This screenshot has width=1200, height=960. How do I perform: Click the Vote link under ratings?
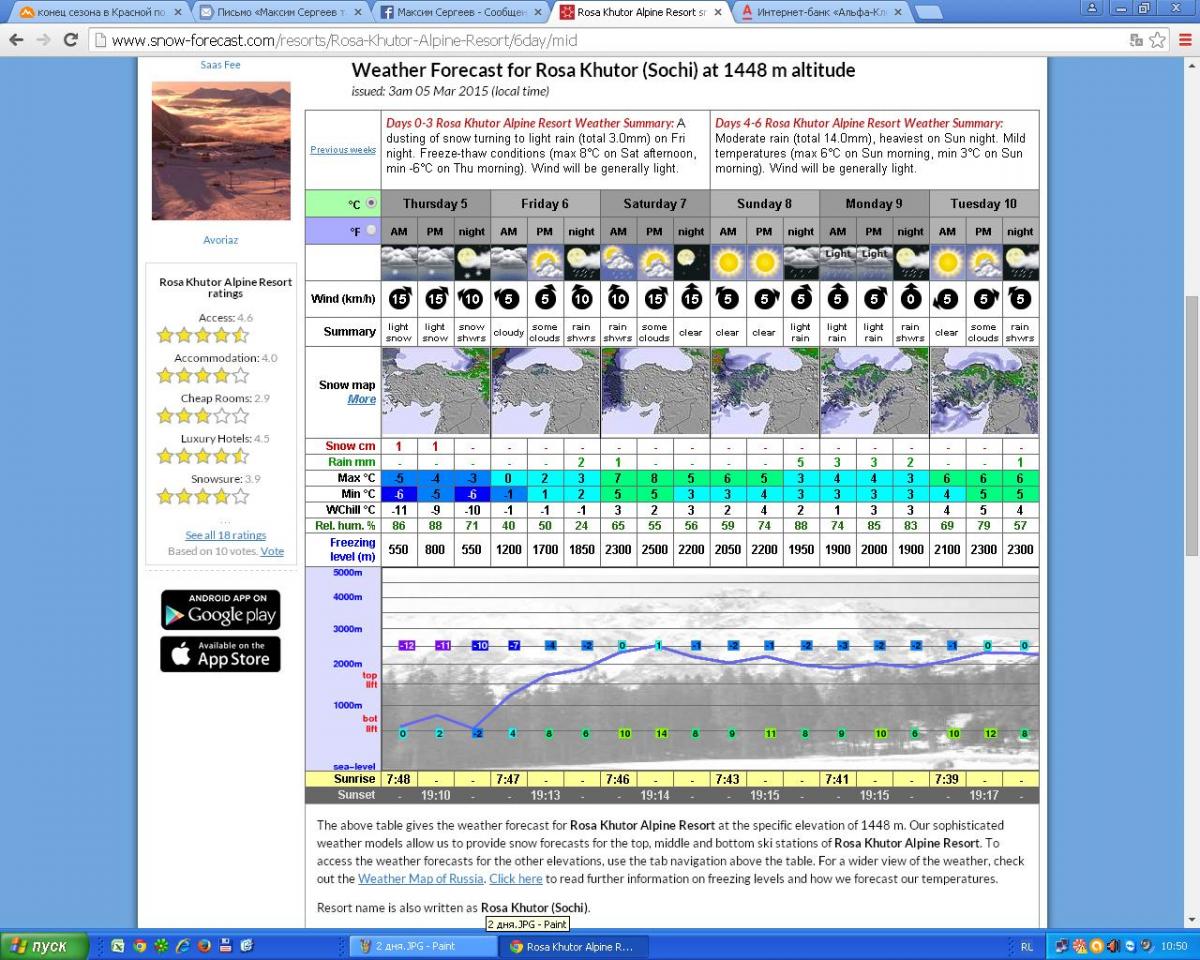(272, 551)
